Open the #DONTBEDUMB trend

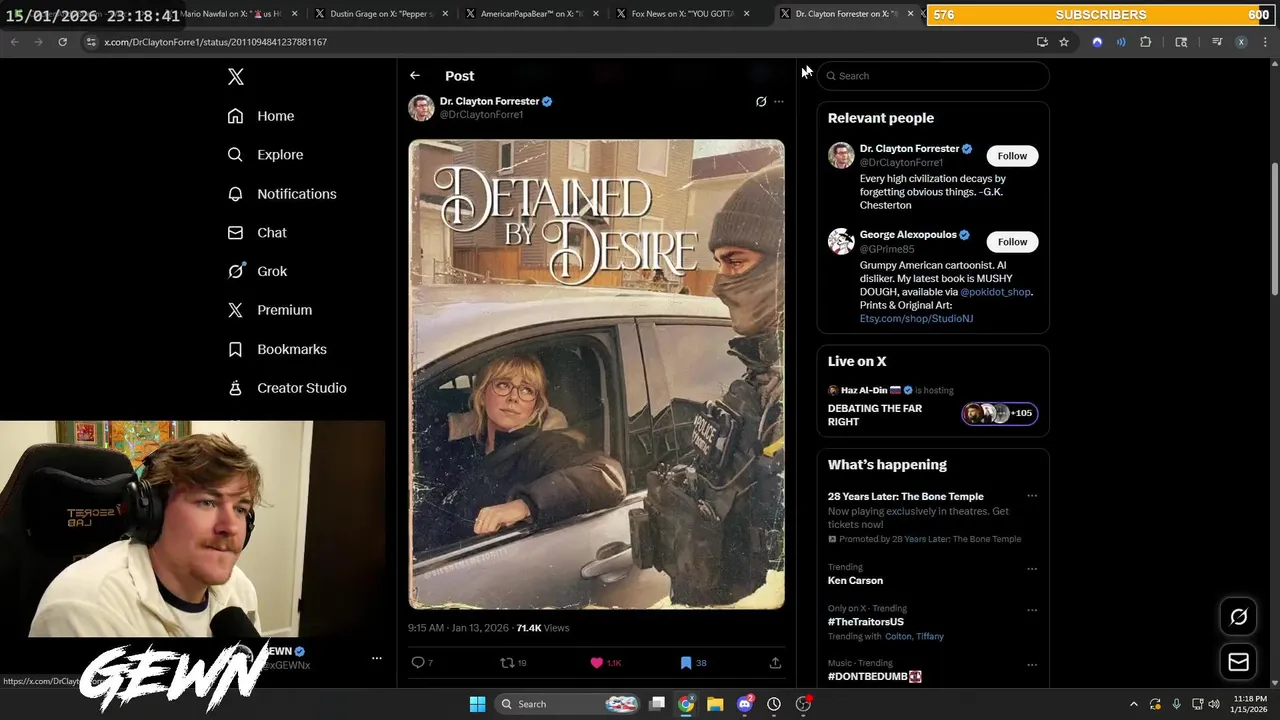(x=874, y=677)
